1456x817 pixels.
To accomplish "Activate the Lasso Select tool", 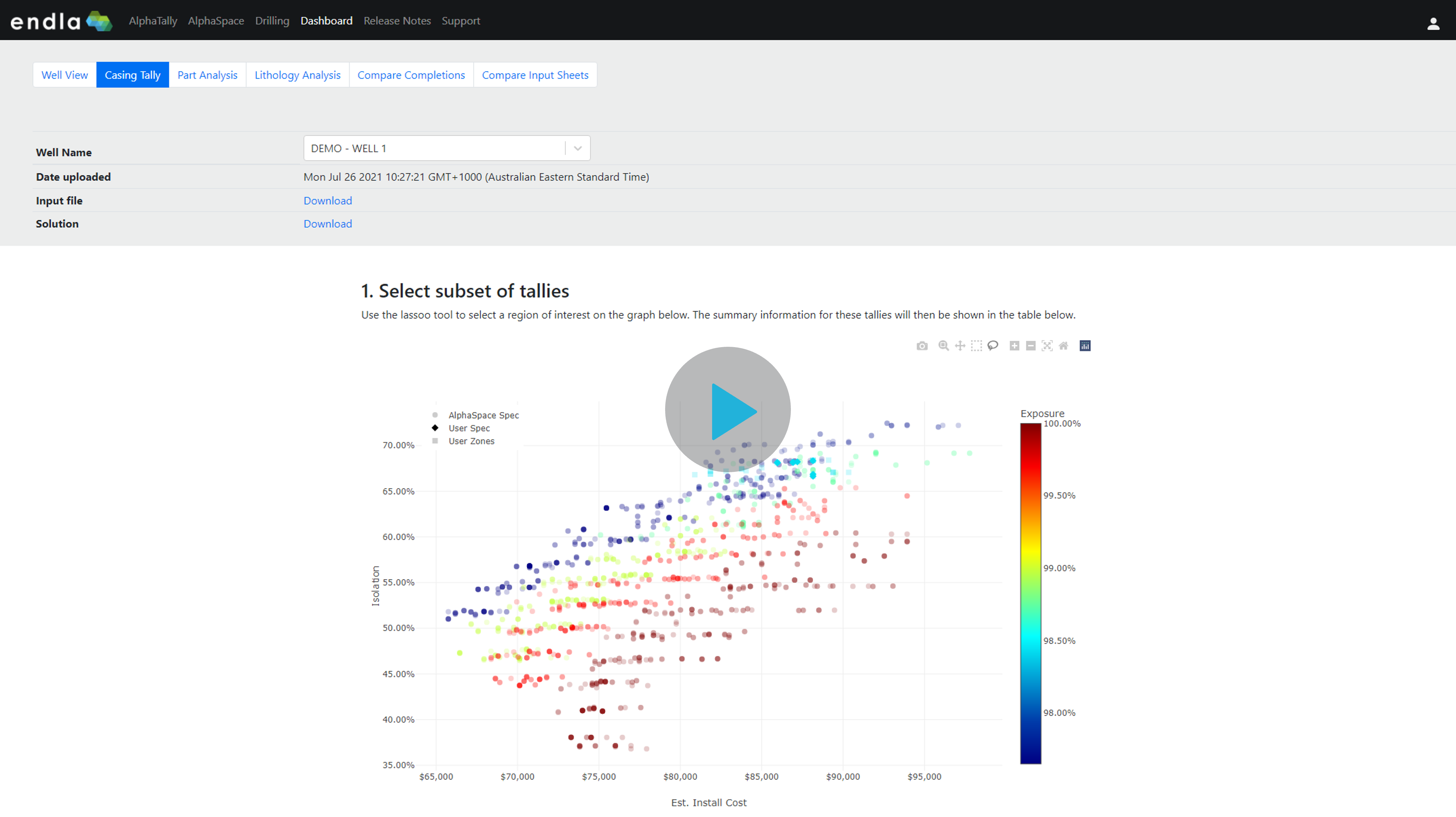I will tap(992, 345).
